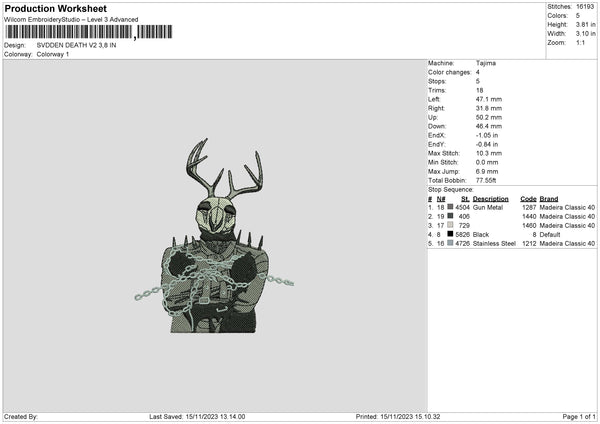Screen dimensions: 600x424
Task: Click the 'Created By:' footer label
Action: (x=21, y=417)
